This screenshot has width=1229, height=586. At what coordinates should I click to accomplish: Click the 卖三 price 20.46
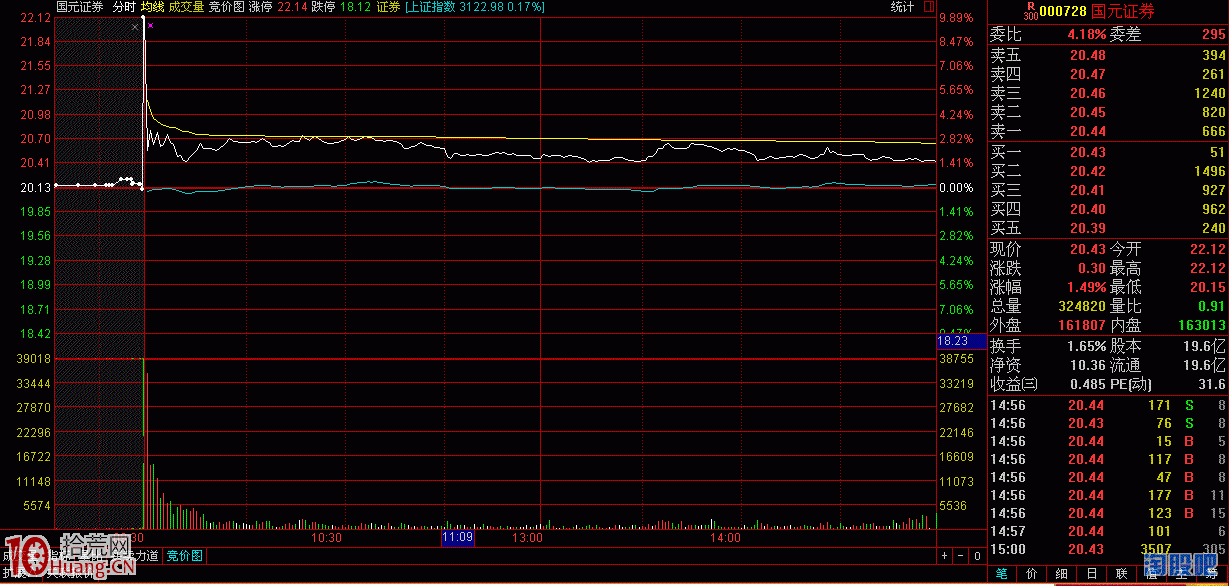pyautogui.click(x=1088, y=93)
